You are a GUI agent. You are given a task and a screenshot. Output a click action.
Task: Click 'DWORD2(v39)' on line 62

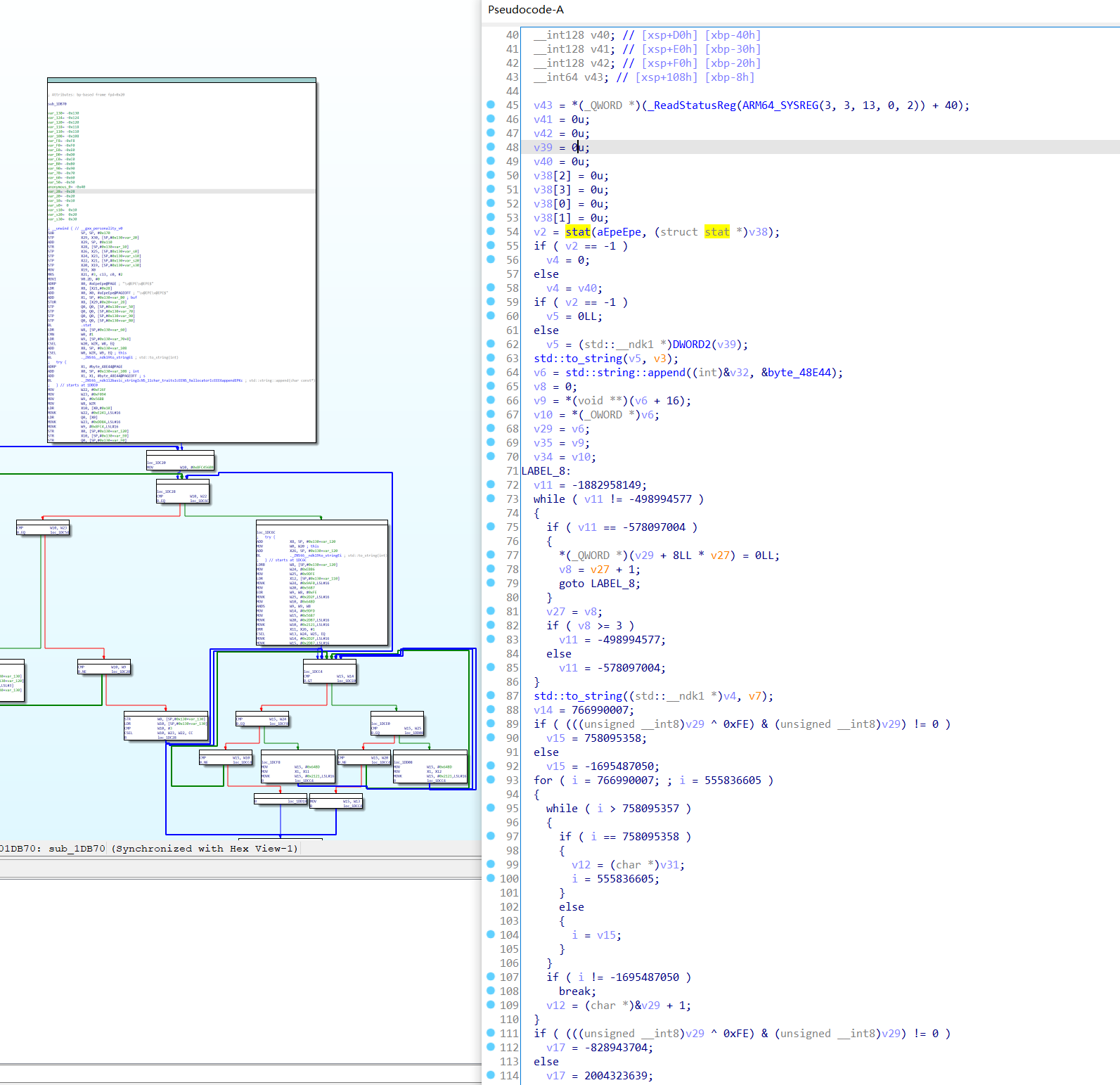[x=707, y=345]
